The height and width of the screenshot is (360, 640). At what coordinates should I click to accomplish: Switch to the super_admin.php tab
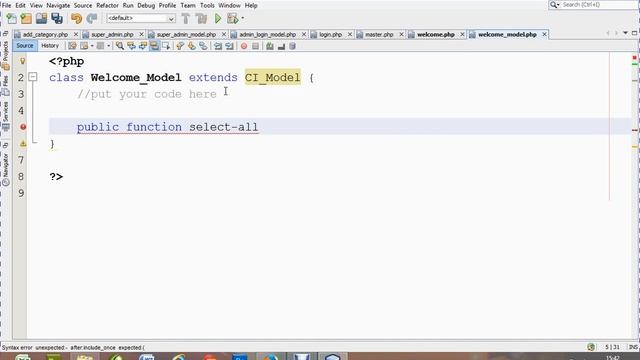tap(112, 35)
